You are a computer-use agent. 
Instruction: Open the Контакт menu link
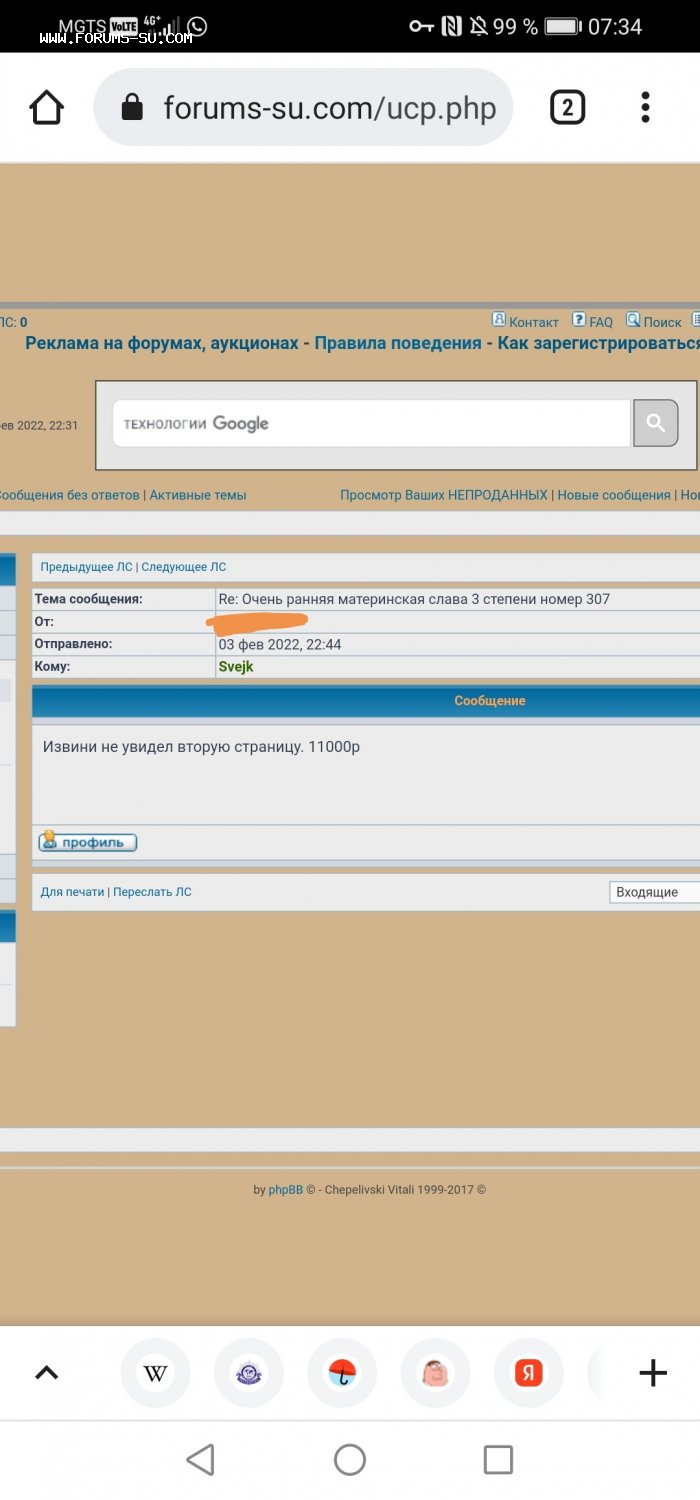526,322
